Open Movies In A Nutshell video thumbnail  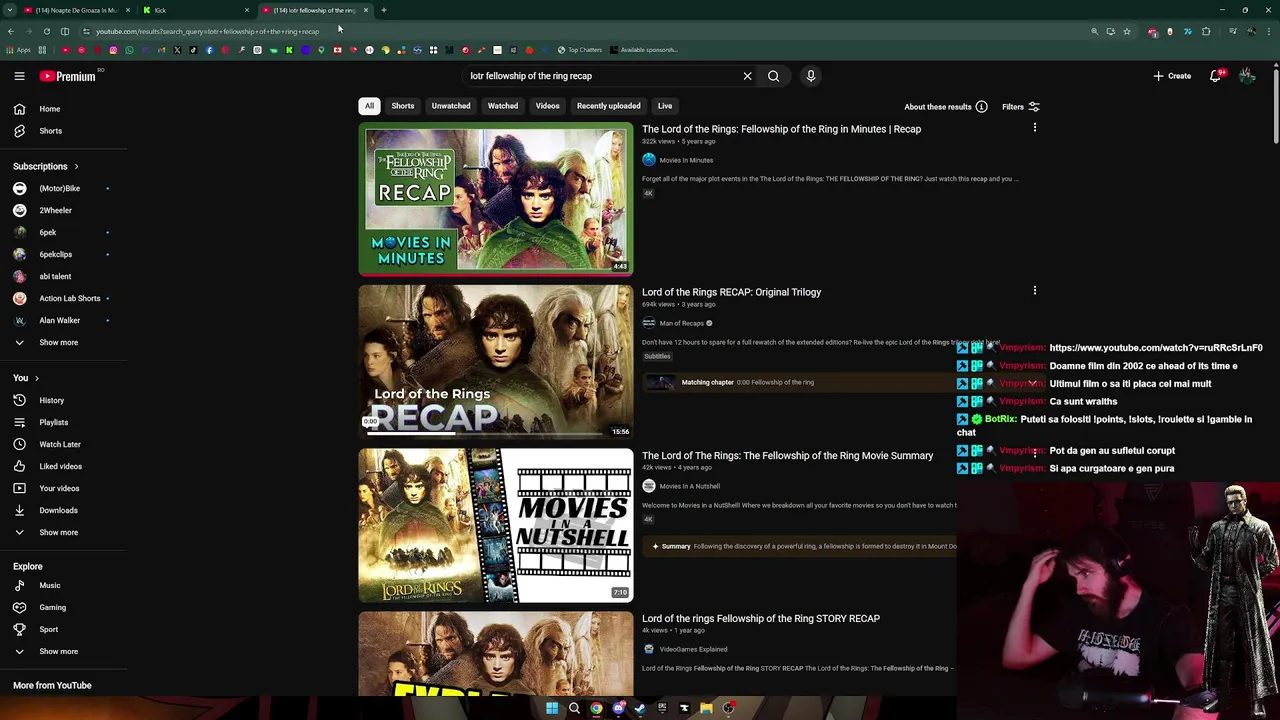pos(496,525)
